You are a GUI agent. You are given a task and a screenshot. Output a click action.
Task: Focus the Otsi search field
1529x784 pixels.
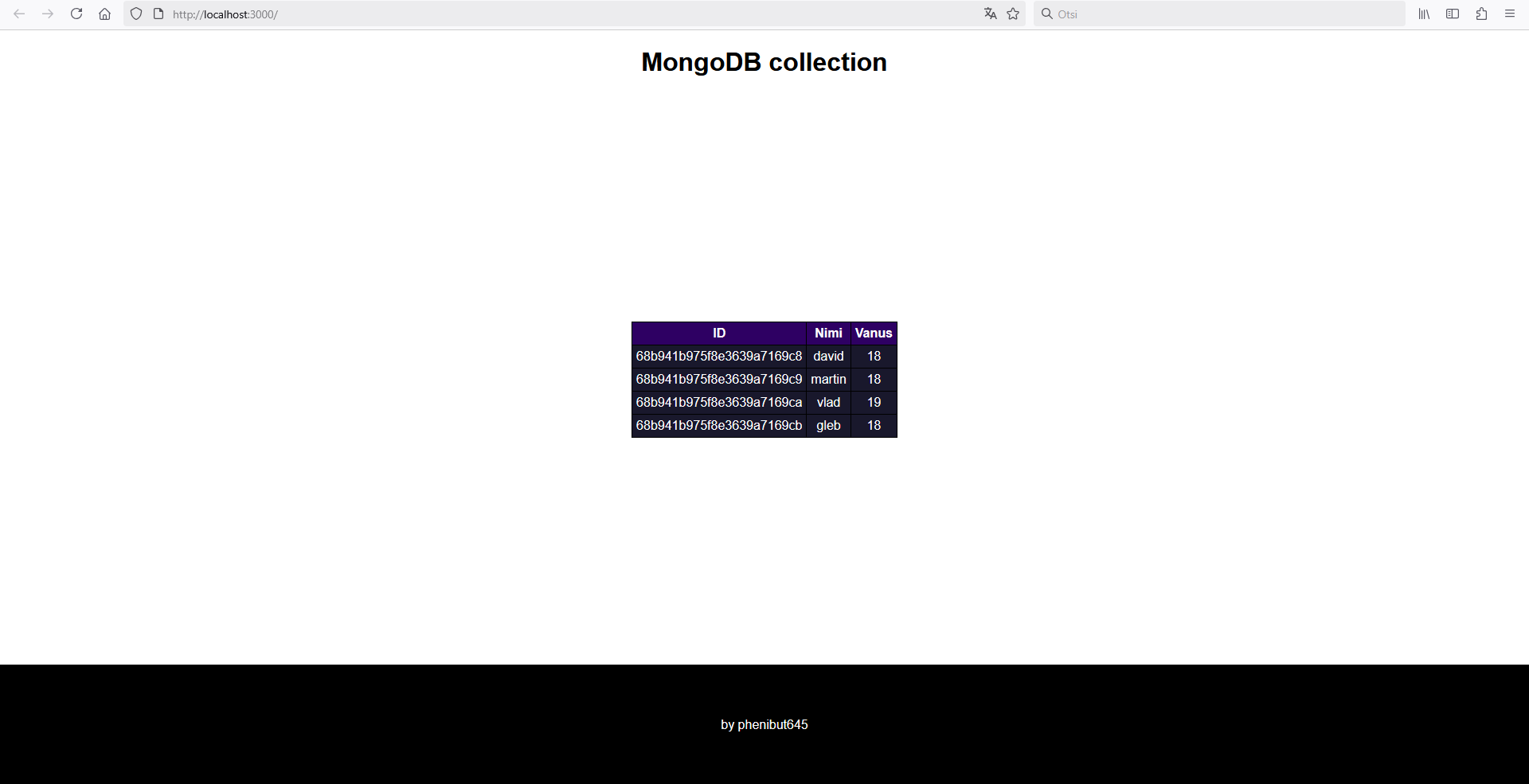pos(1219,14)
